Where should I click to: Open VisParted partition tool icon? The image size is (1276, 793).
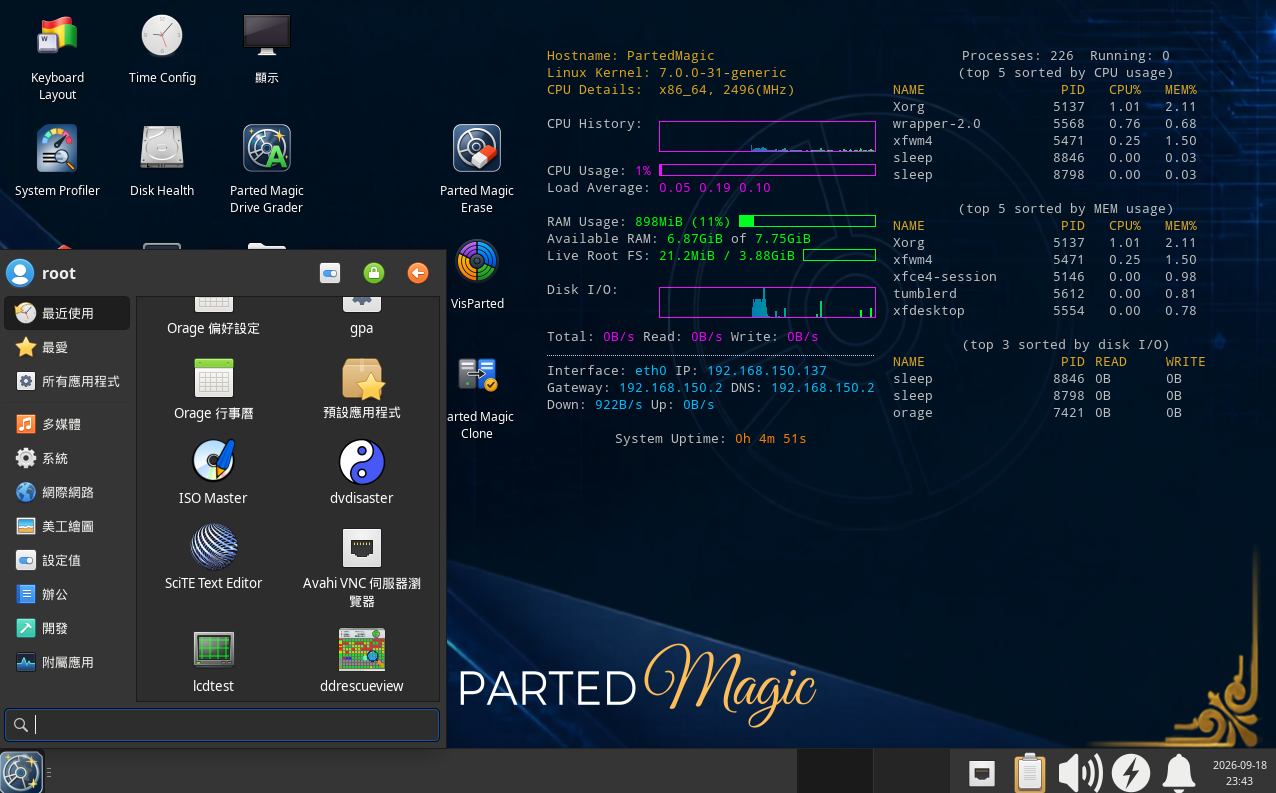pos(477,272)
